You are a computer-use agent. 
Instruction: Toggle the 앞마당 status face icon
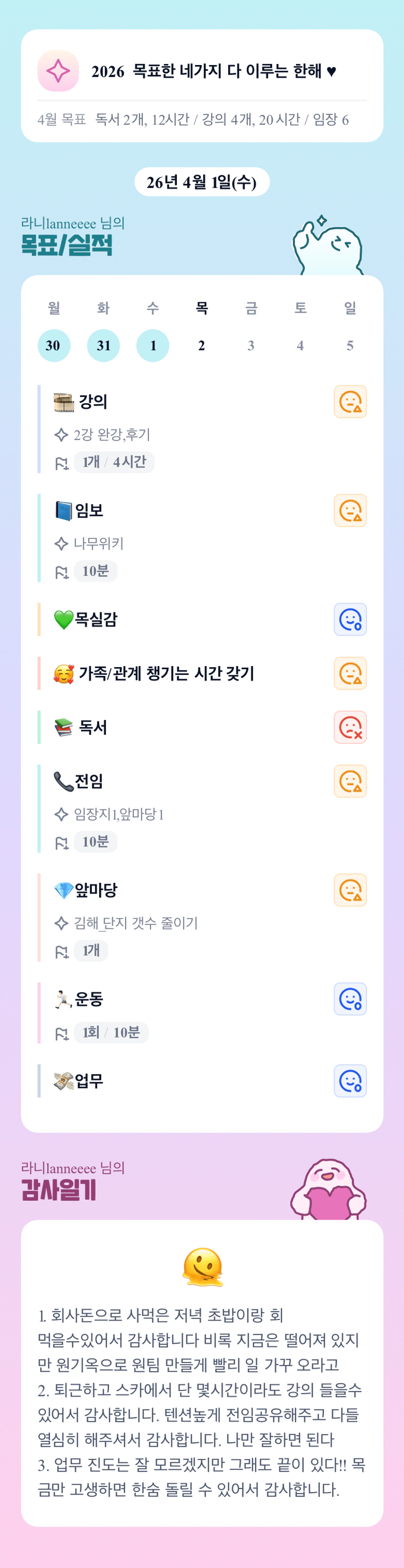[x=350, y=890]
